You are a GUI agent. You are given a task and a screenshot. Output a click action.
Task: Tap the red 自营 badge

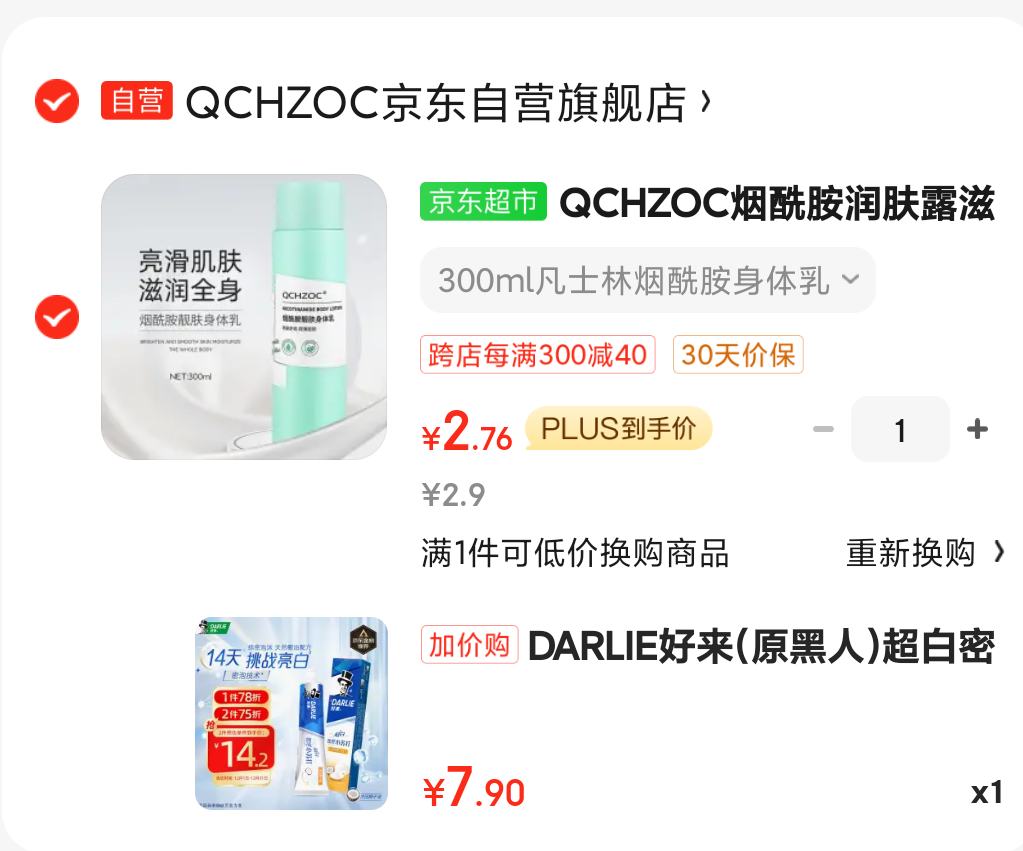[136, 101]
